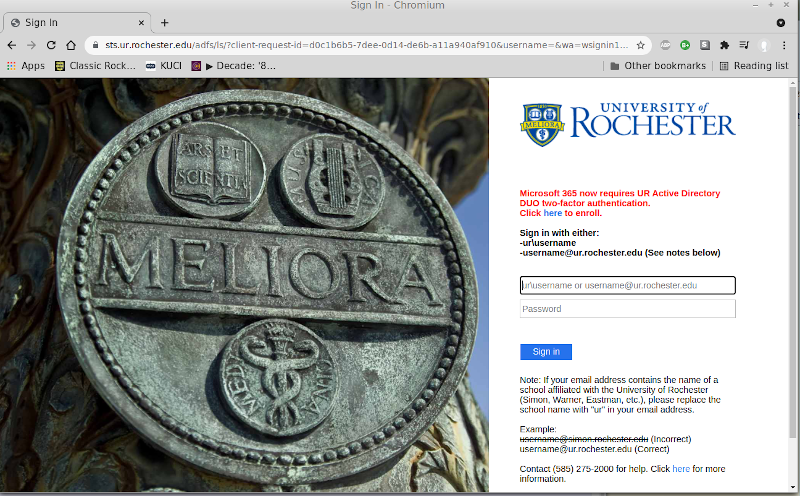Open the media controls playlist icon
The width and height of the screenshot is (800, 496).
(744, 45)
